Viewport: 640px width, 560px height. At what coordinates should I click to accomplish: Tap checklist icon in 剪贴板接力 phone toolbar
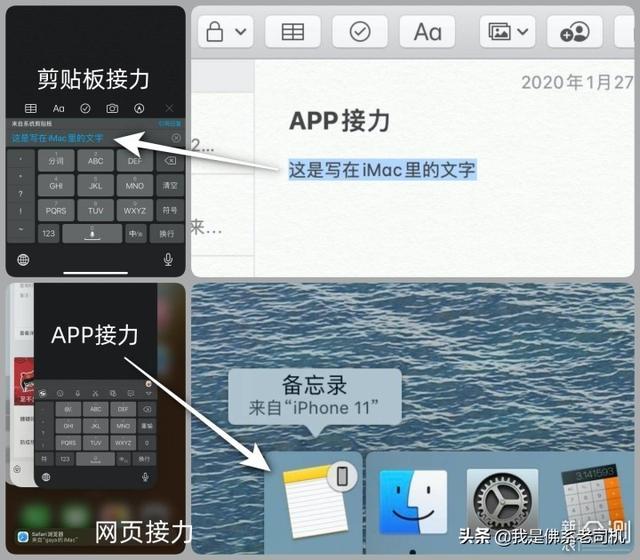pyautogui.click(x=85, y=108)
